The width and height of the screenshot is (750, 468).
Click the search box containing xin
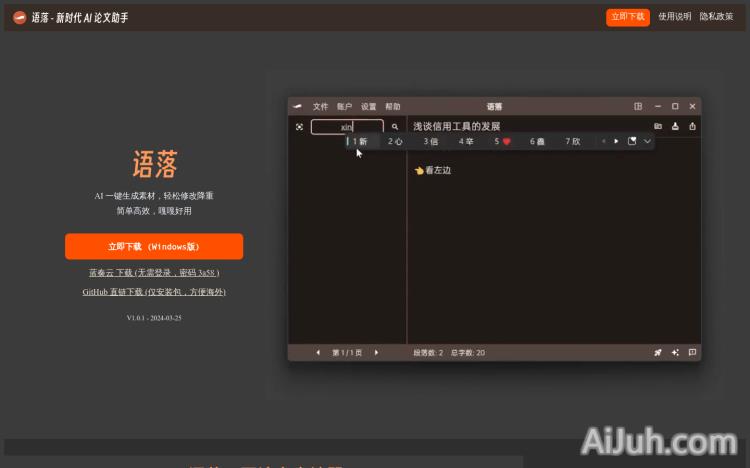[347, 127]
